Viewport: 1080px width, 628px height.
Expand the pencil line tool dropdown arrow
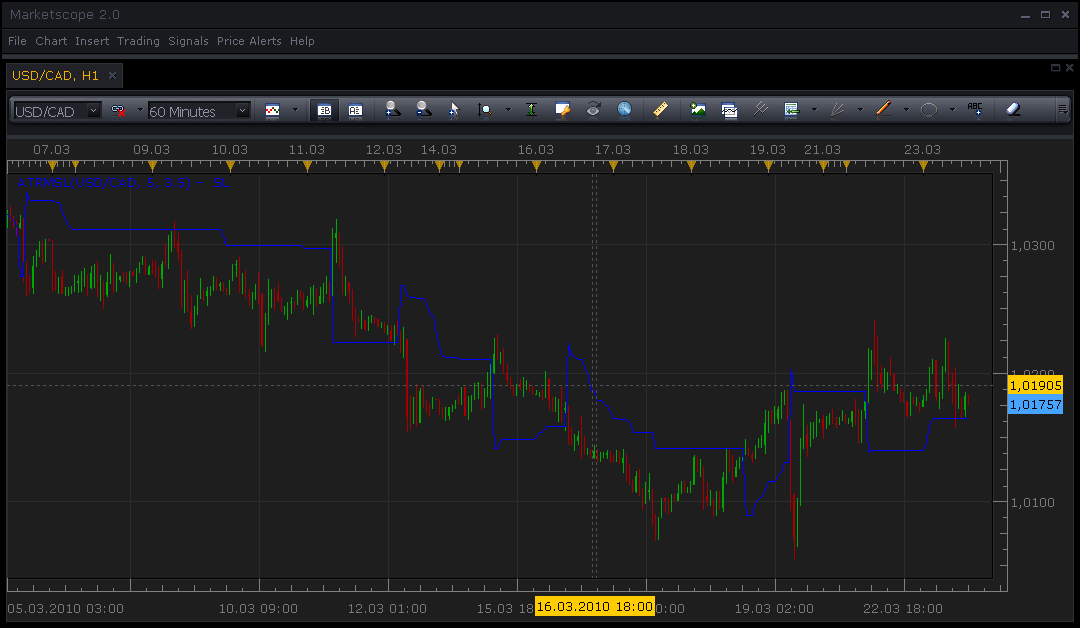(x=906, y=110)
